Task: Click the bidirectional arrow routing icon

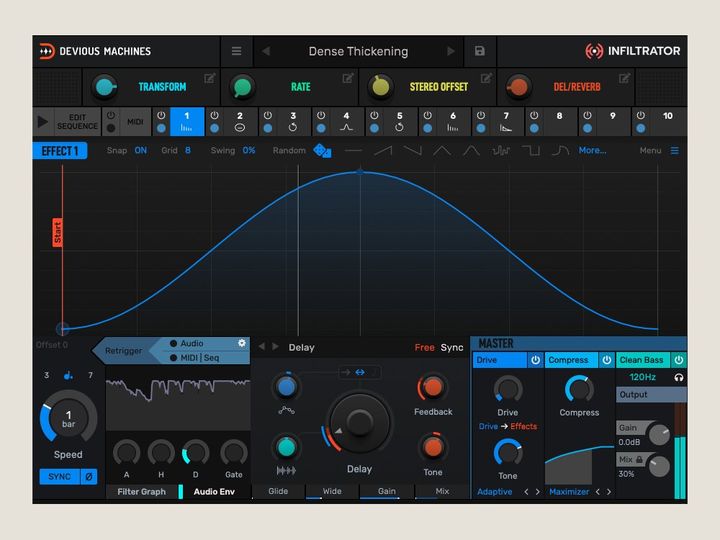Action: pyautogui.click(x=360, y=372)
